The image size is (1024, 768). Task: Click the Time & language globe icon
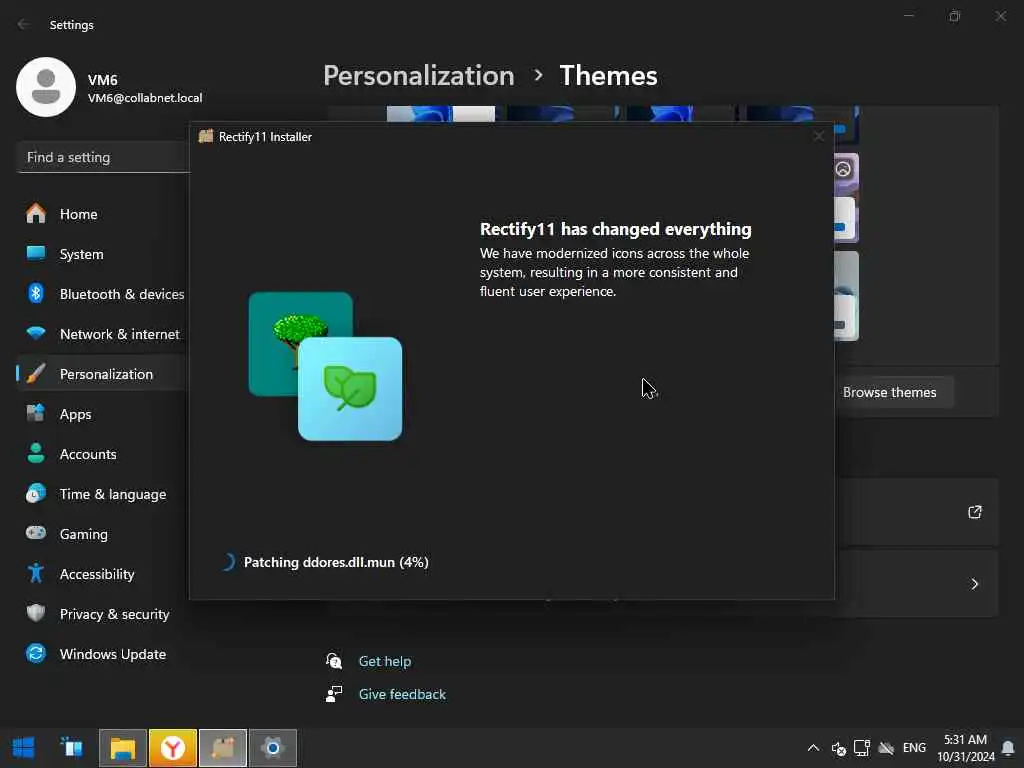pyautogui.click(x=36, y=493)
